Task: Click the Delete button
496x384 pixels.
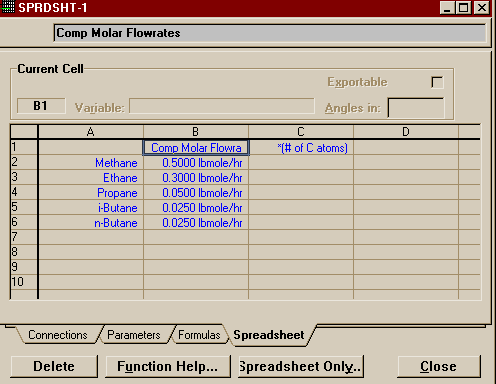Action: coord(54,366)
